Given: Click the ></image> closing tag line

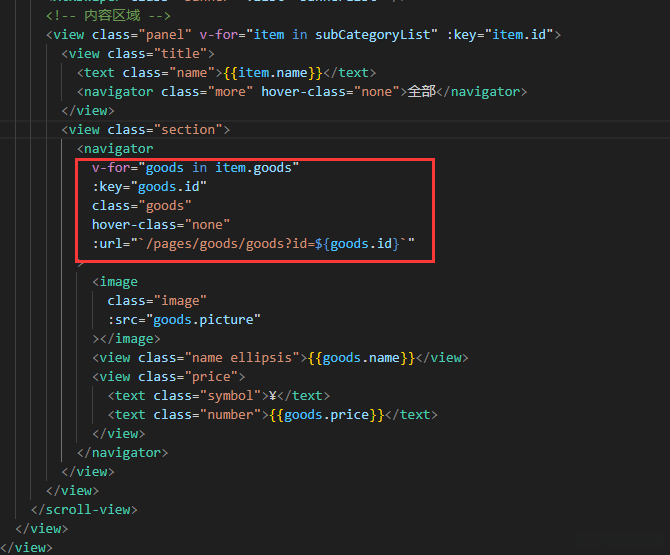Looking at the screenshot, I should [x=126, y=339].
